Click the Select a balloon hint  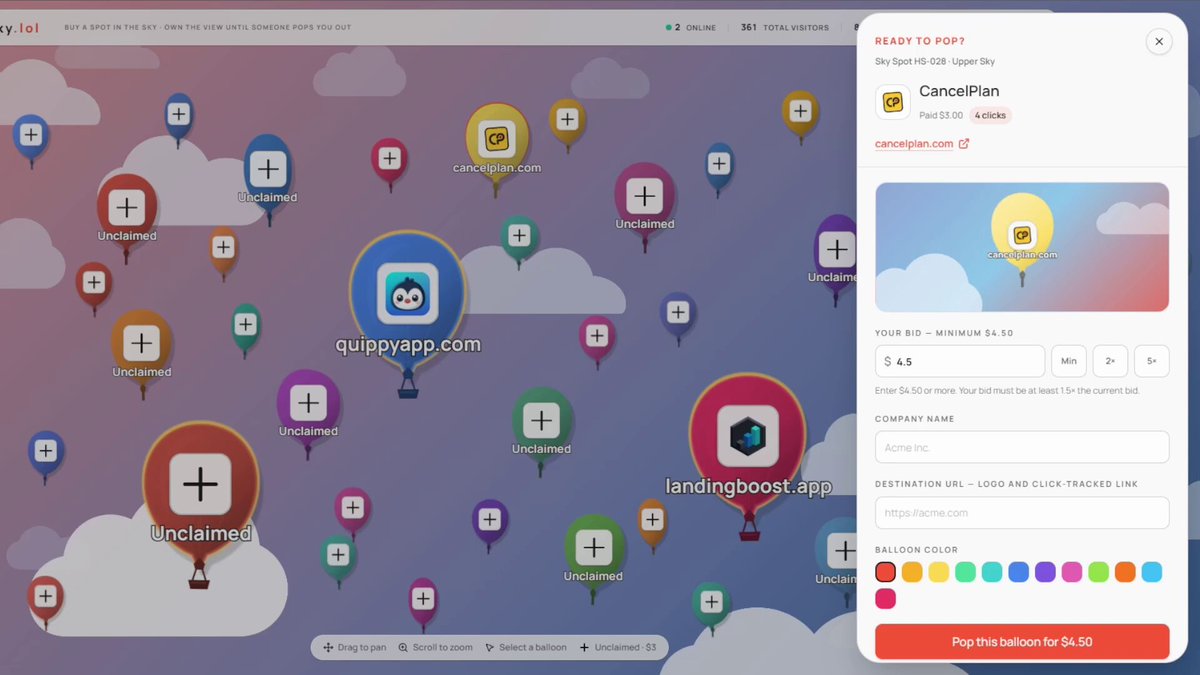point(526,648)
